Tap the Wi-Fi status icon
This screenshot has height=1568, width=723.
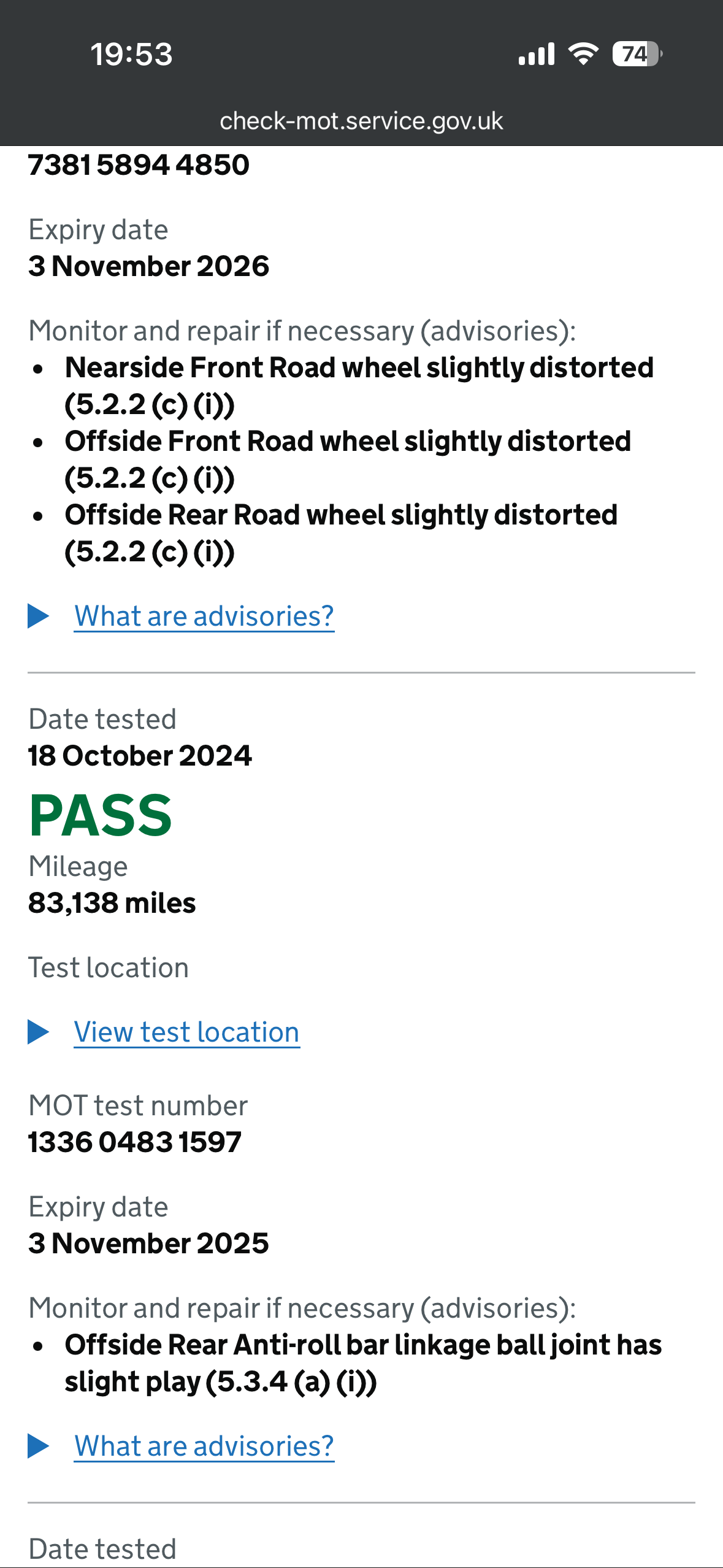(x=583, y=54)
